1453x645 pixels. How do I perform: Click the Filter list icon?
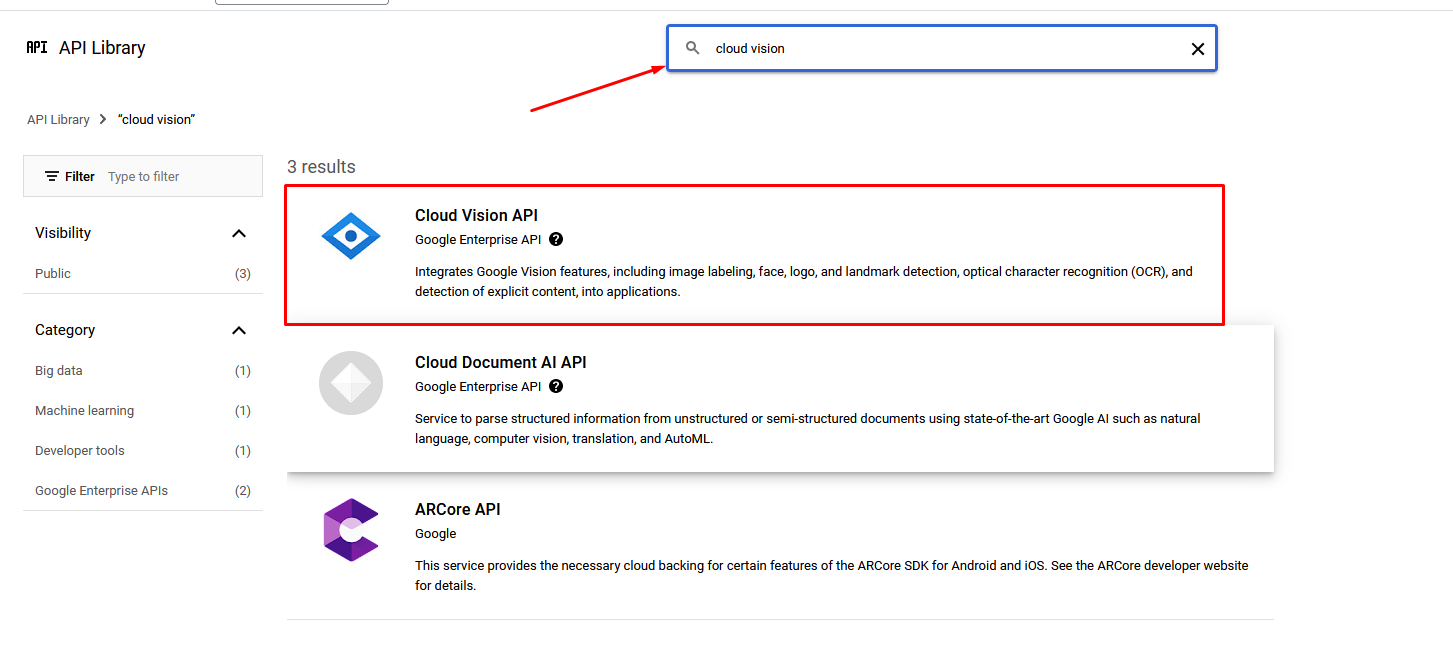pos(52,176)
